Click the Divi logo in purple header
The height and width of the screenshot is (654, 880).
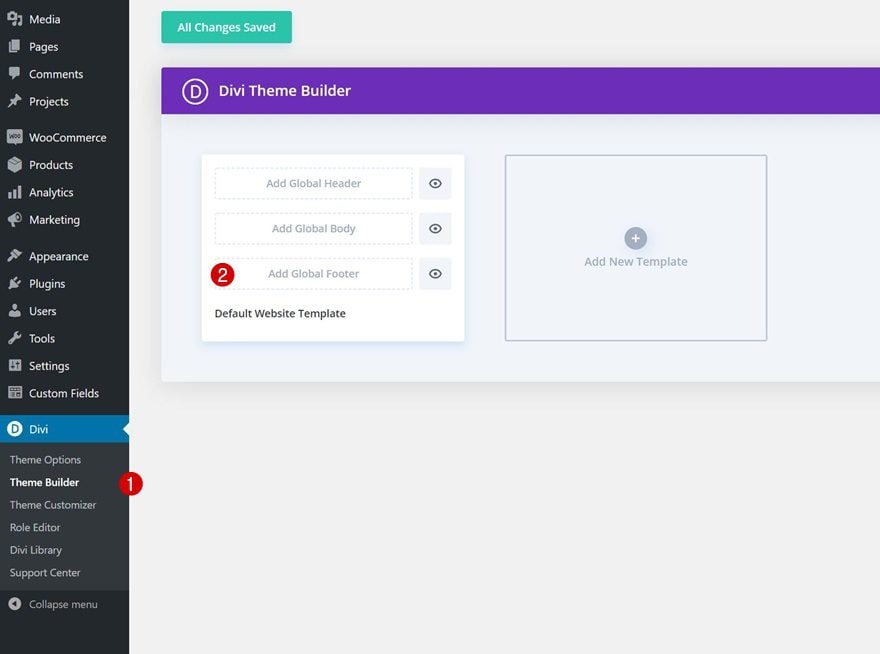tap(195, 91)
